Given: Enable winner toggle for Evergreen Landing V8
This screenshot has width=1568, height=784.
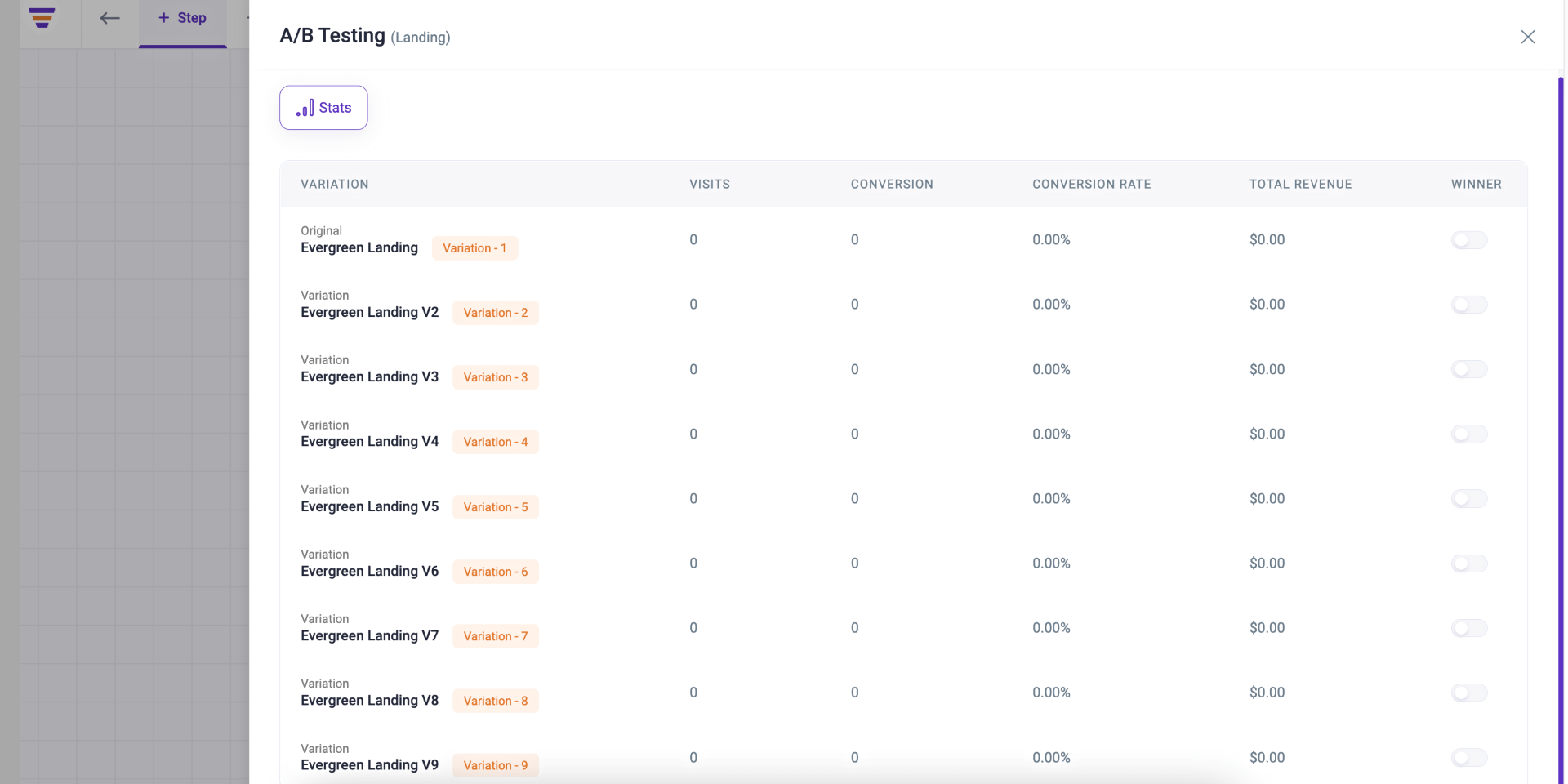Looking at the screenshot, I should 1469,693.
